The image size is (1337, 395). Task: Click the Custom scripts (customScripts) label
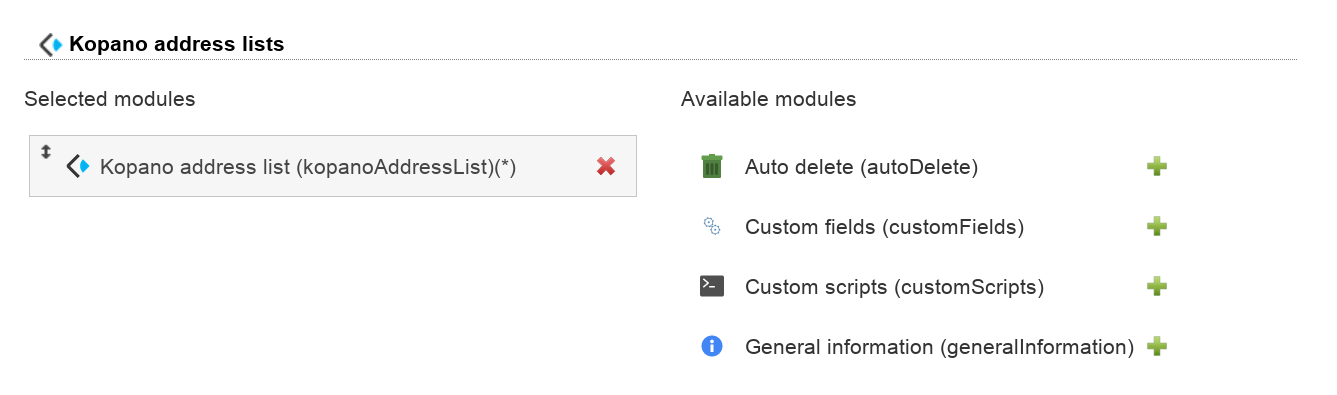tap(895, 287)
